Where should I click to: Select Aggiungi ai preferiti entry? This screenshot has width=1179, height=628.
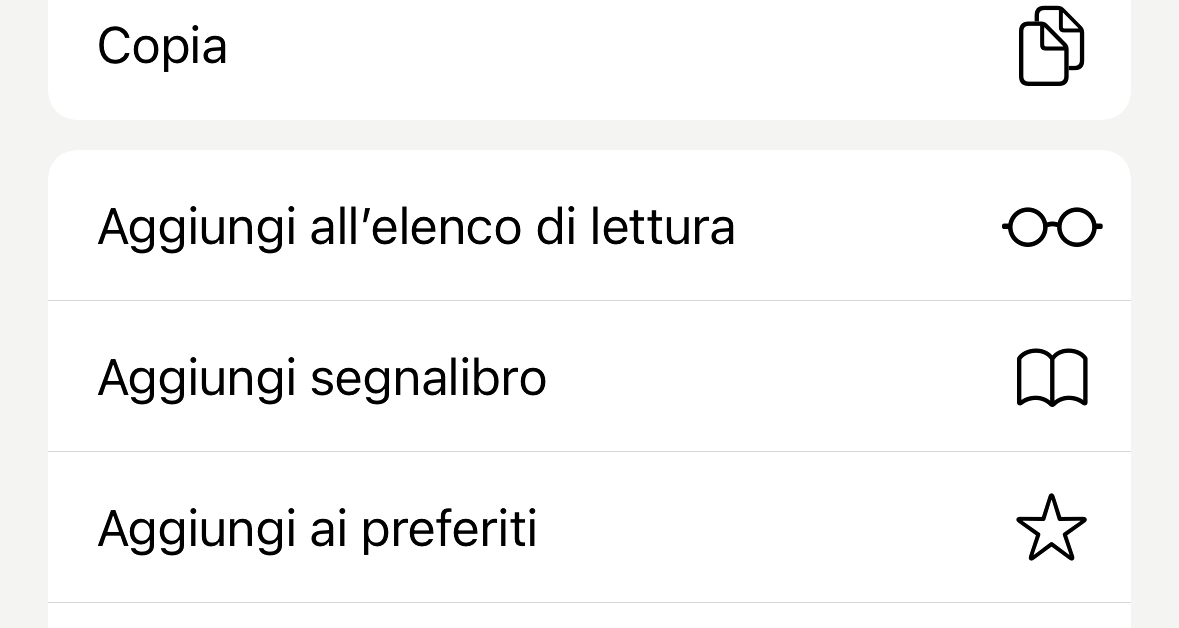(x=590, y=527)
